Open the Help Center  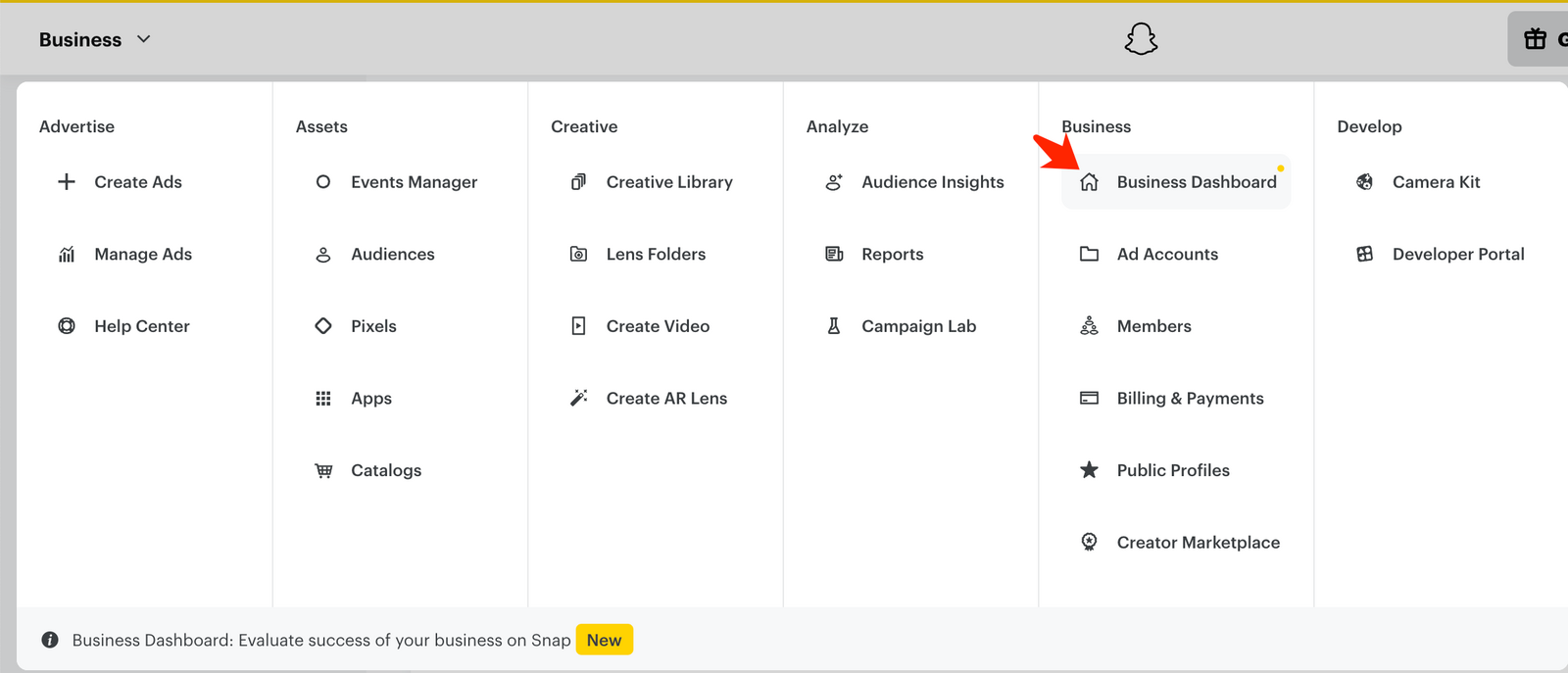(x=142, y=326)
